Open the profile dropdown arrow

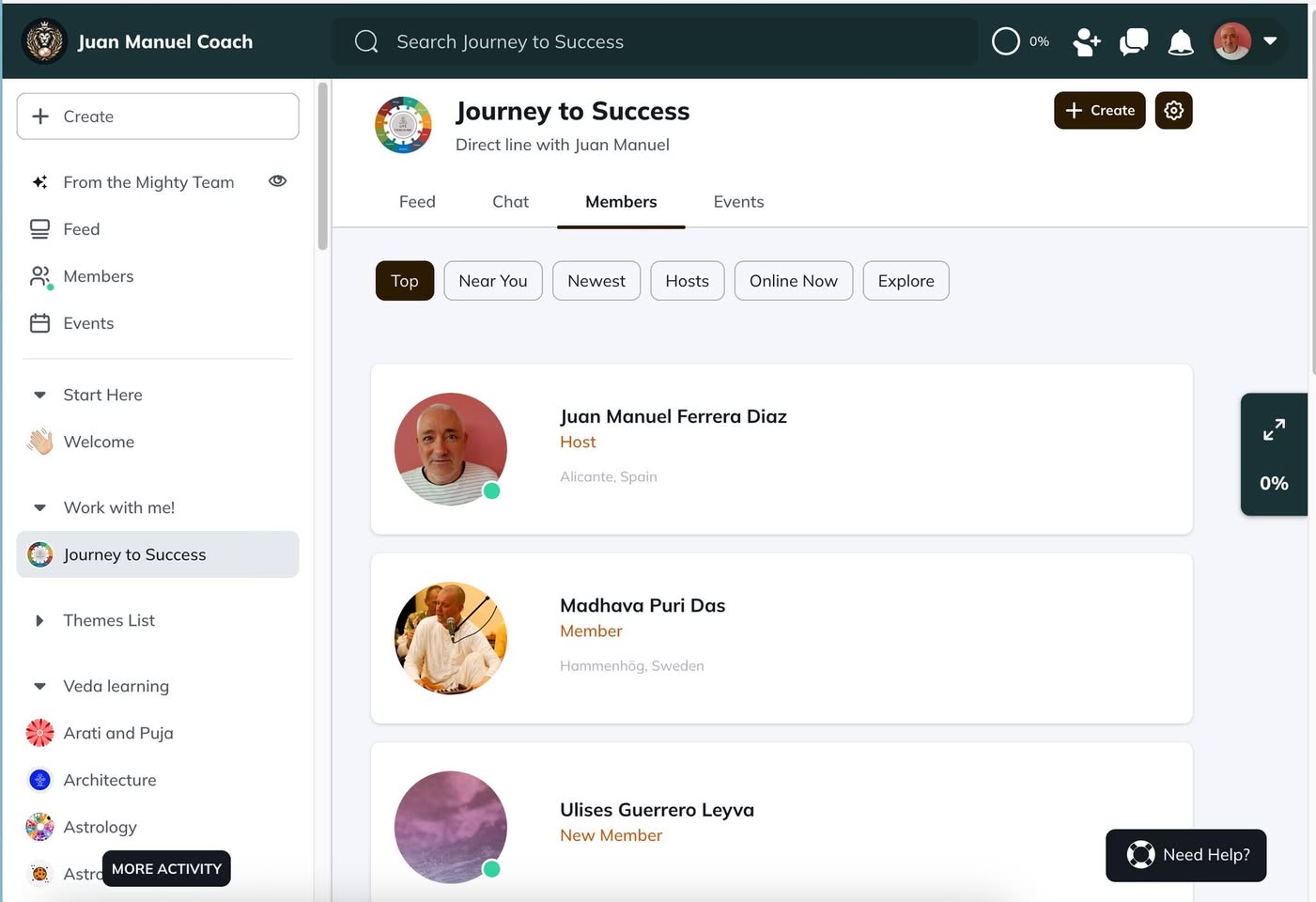(1270, 41)
